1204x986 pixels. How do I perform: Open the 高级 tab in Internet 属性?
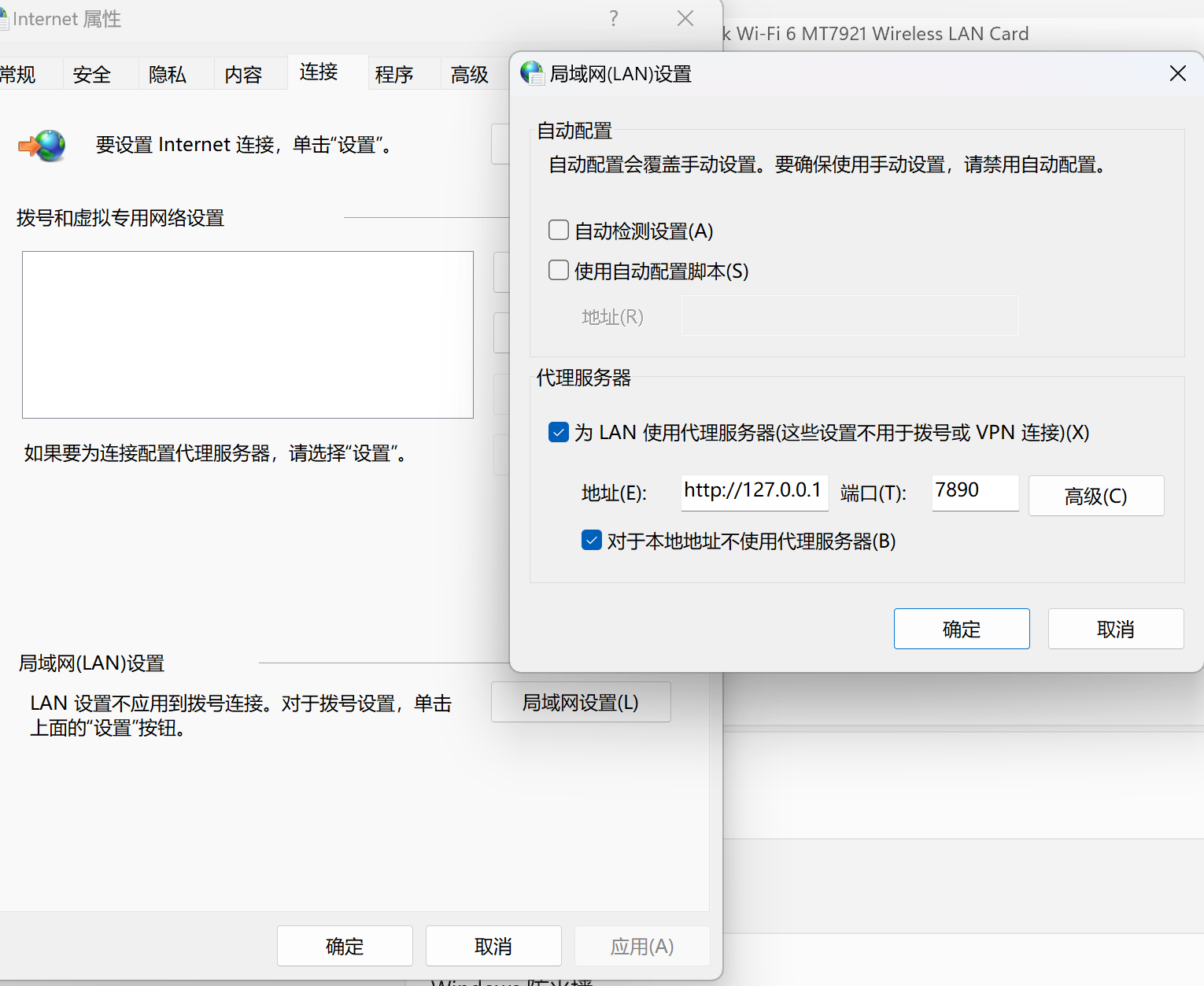click(470, 75)
